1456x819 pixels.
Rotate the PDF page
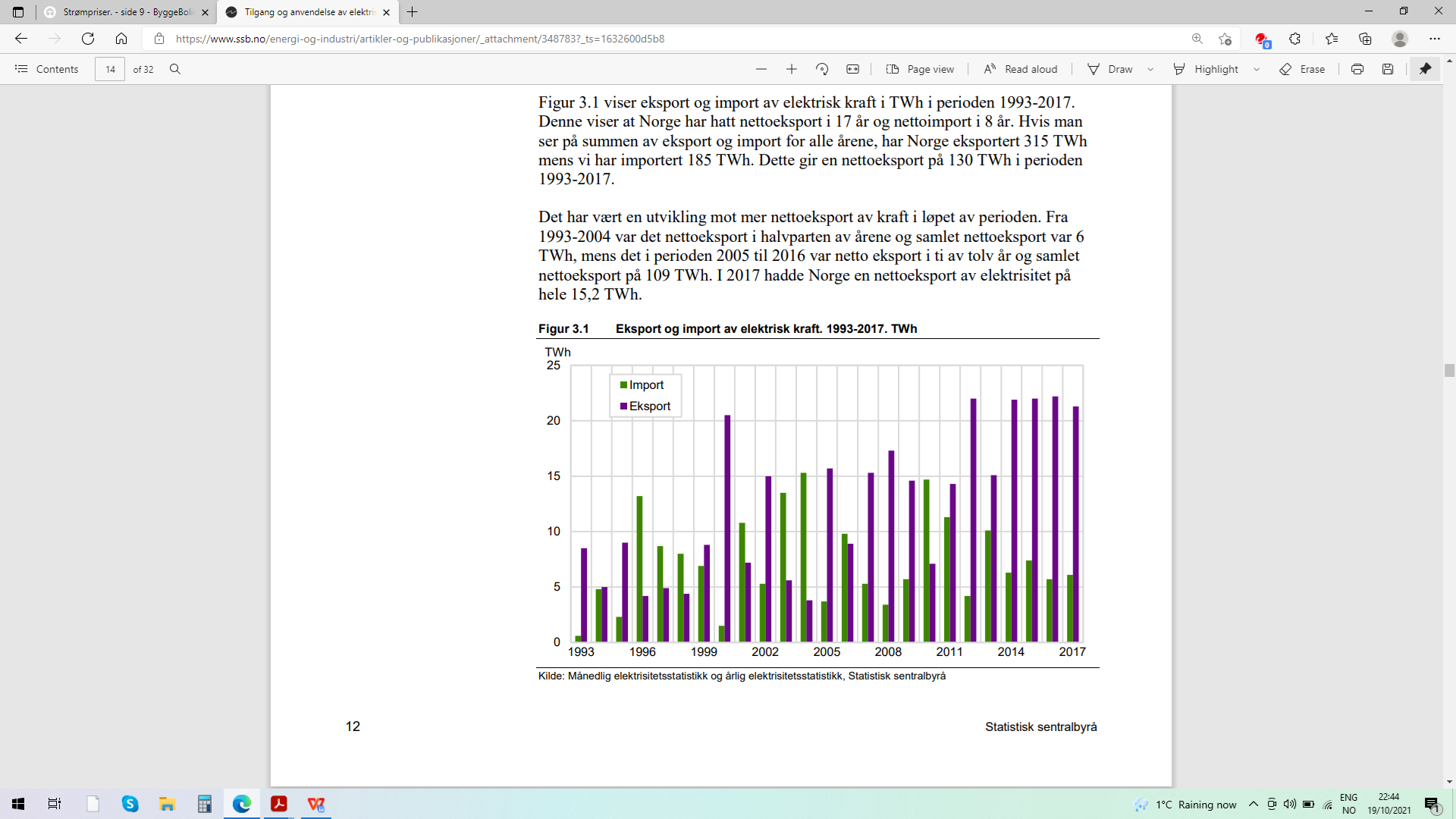point(822,69)
